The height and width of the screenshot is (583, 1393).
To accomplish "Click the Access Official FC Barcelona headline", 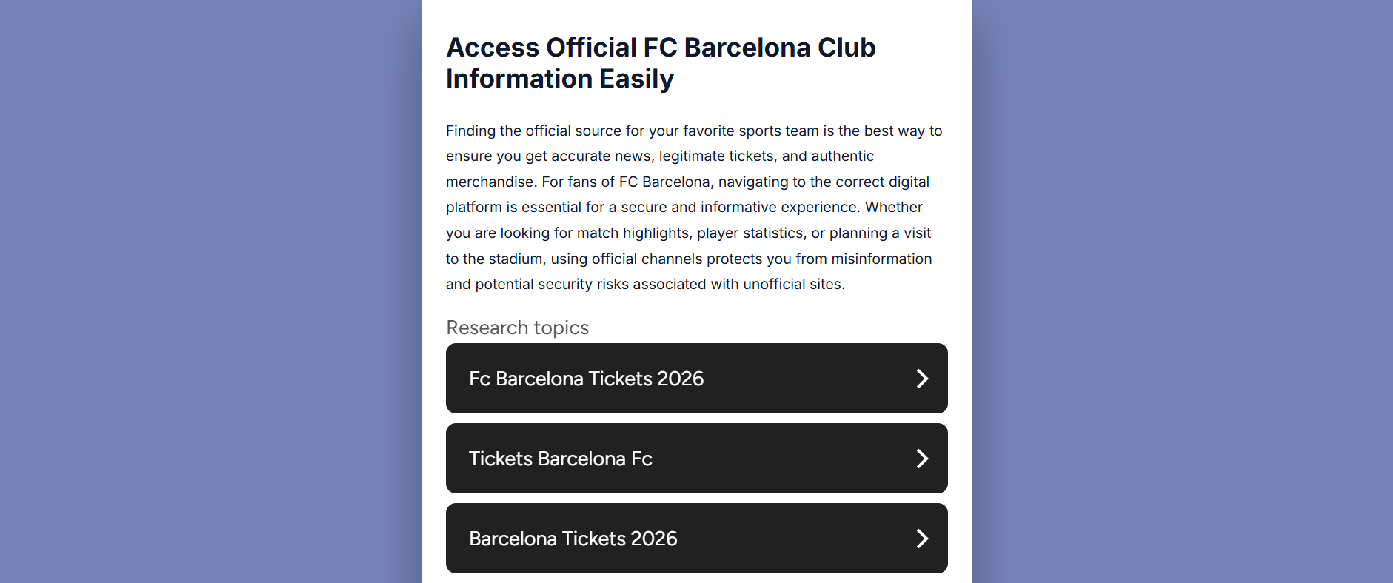I will click(x=661, y=63).
